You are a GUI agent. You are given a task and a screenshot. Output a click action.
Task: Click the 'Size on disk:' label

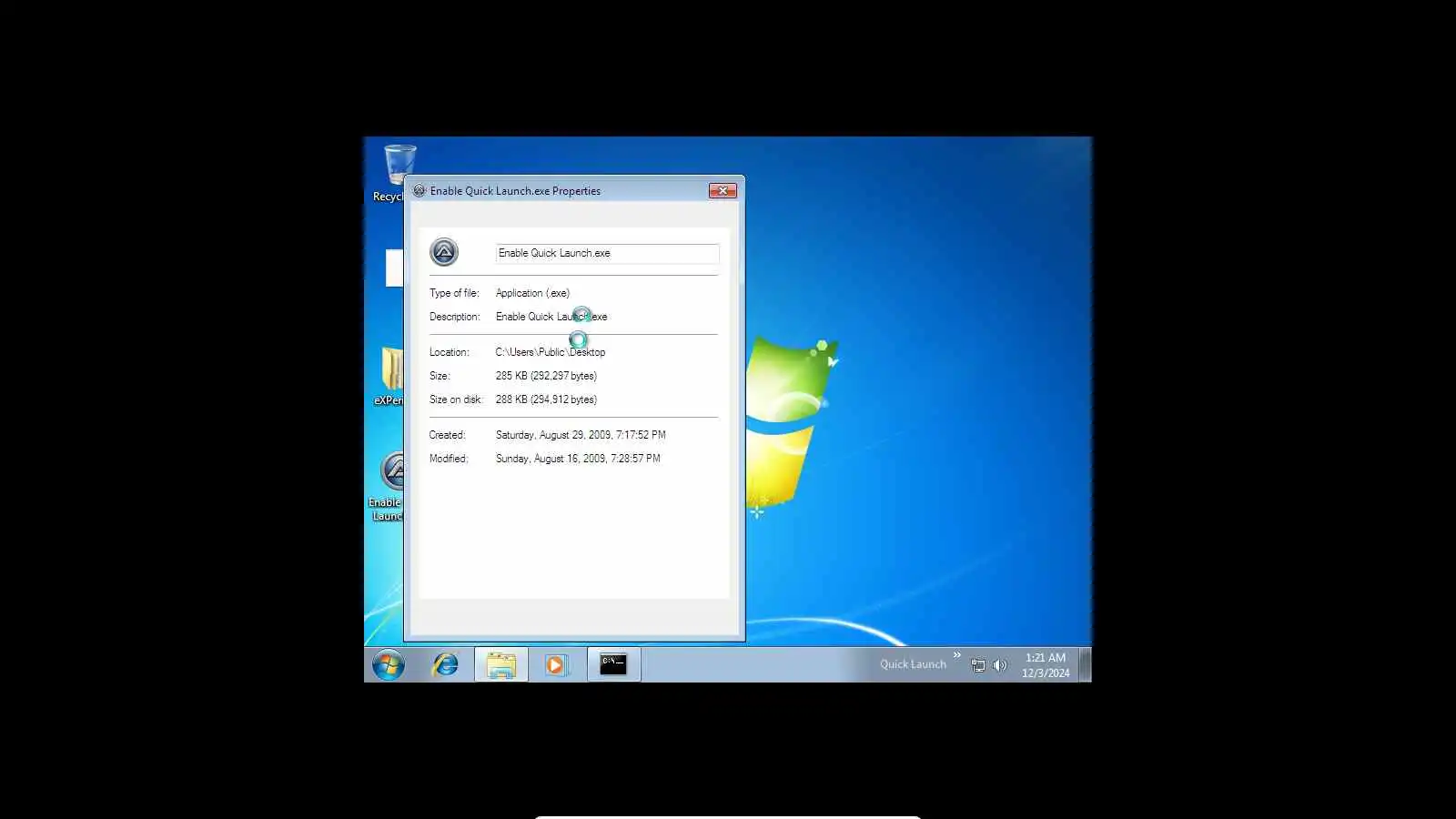[x=455, y=399]
